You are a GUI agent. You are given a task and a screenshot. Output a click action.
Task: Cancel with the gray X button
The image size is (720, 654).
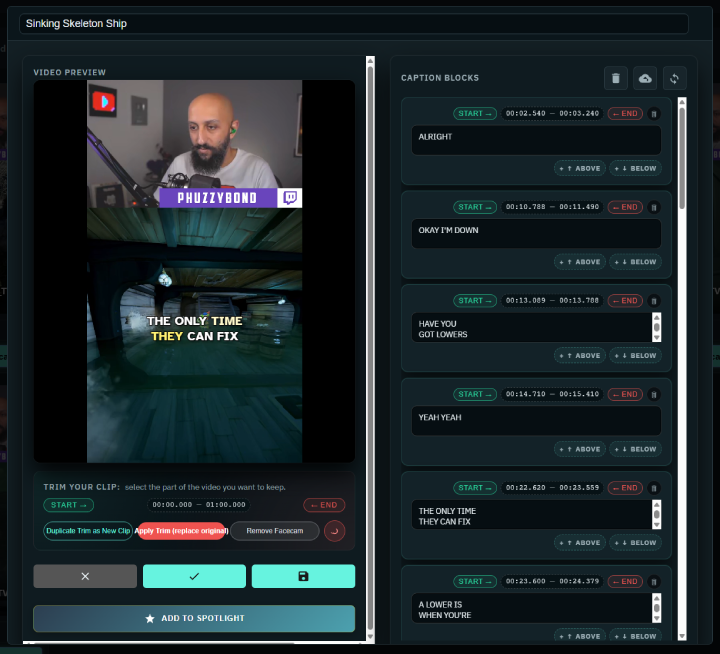[85, 576]
